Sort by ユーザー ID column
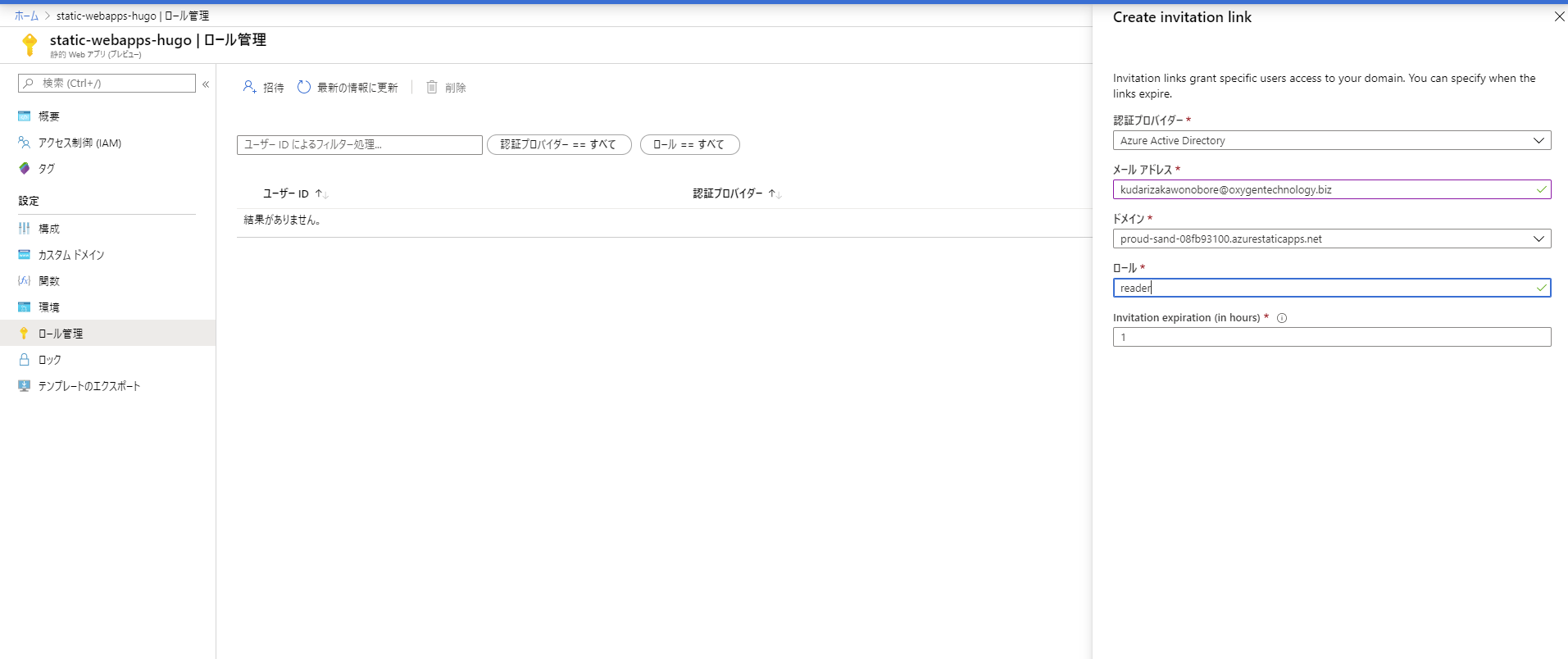This screenshot has height=659, width=1568. click(295, 193)
